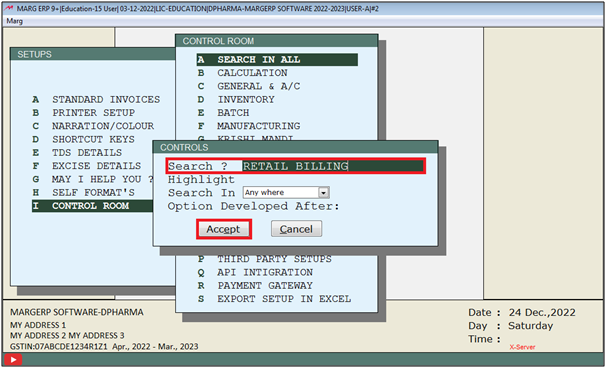This screenshot has width=607, height=368.
Task: Click the Highlight label in Controls dialog
Action: (x=201, y=180)
